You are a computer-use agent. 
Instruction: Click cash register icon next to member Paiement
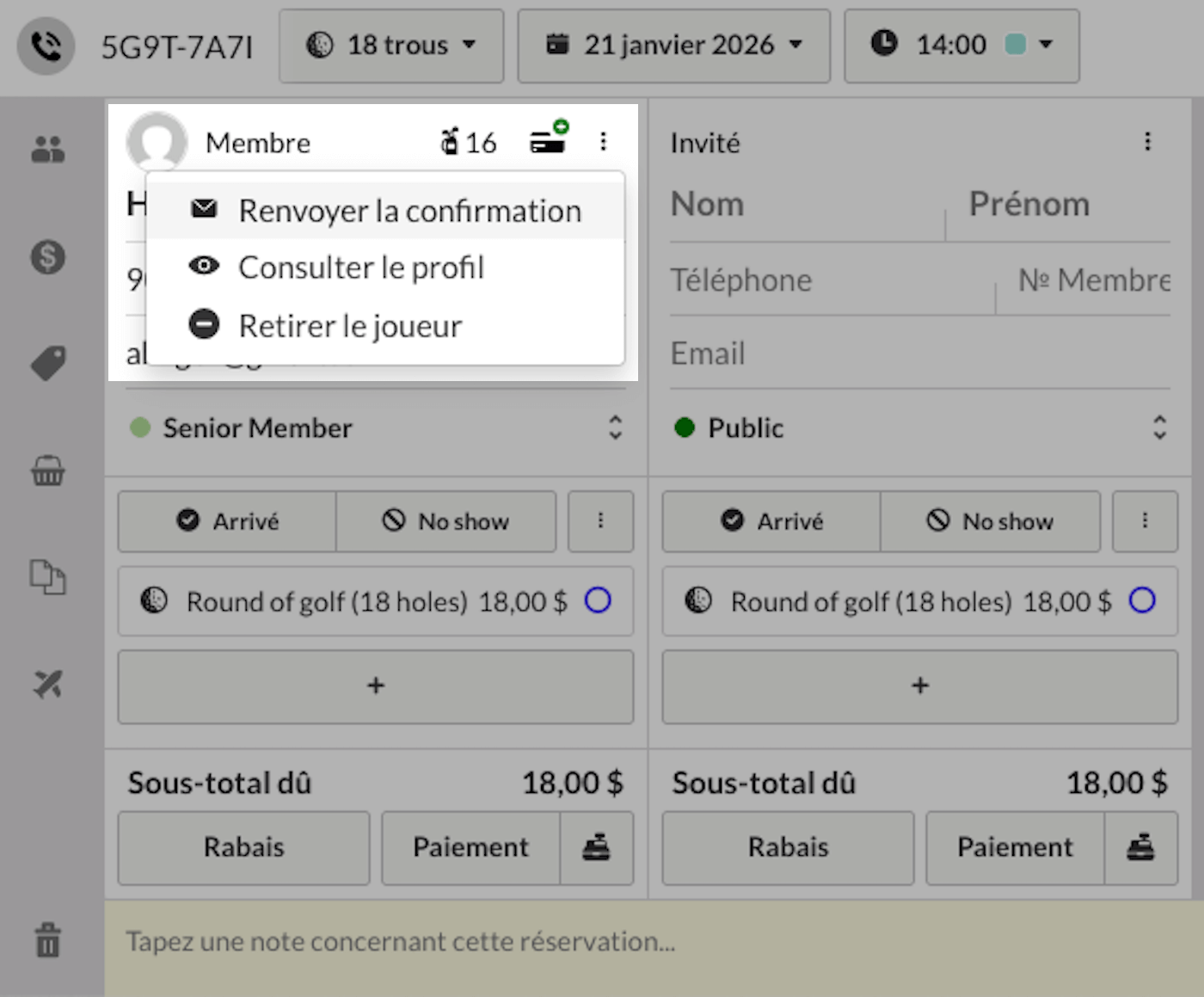click(x=597, y=847)
